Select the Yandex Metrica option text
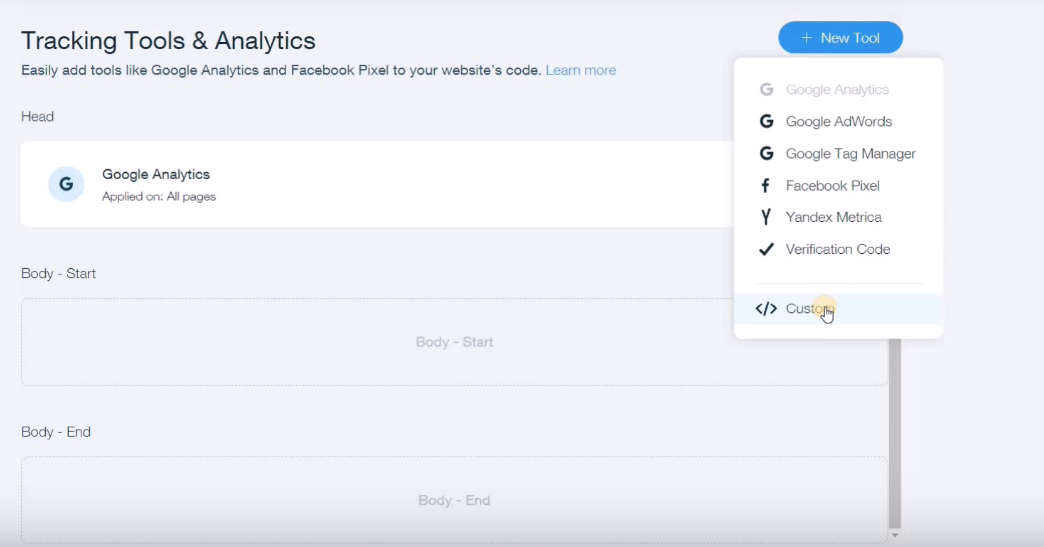1044x547 pixels. 833,217
